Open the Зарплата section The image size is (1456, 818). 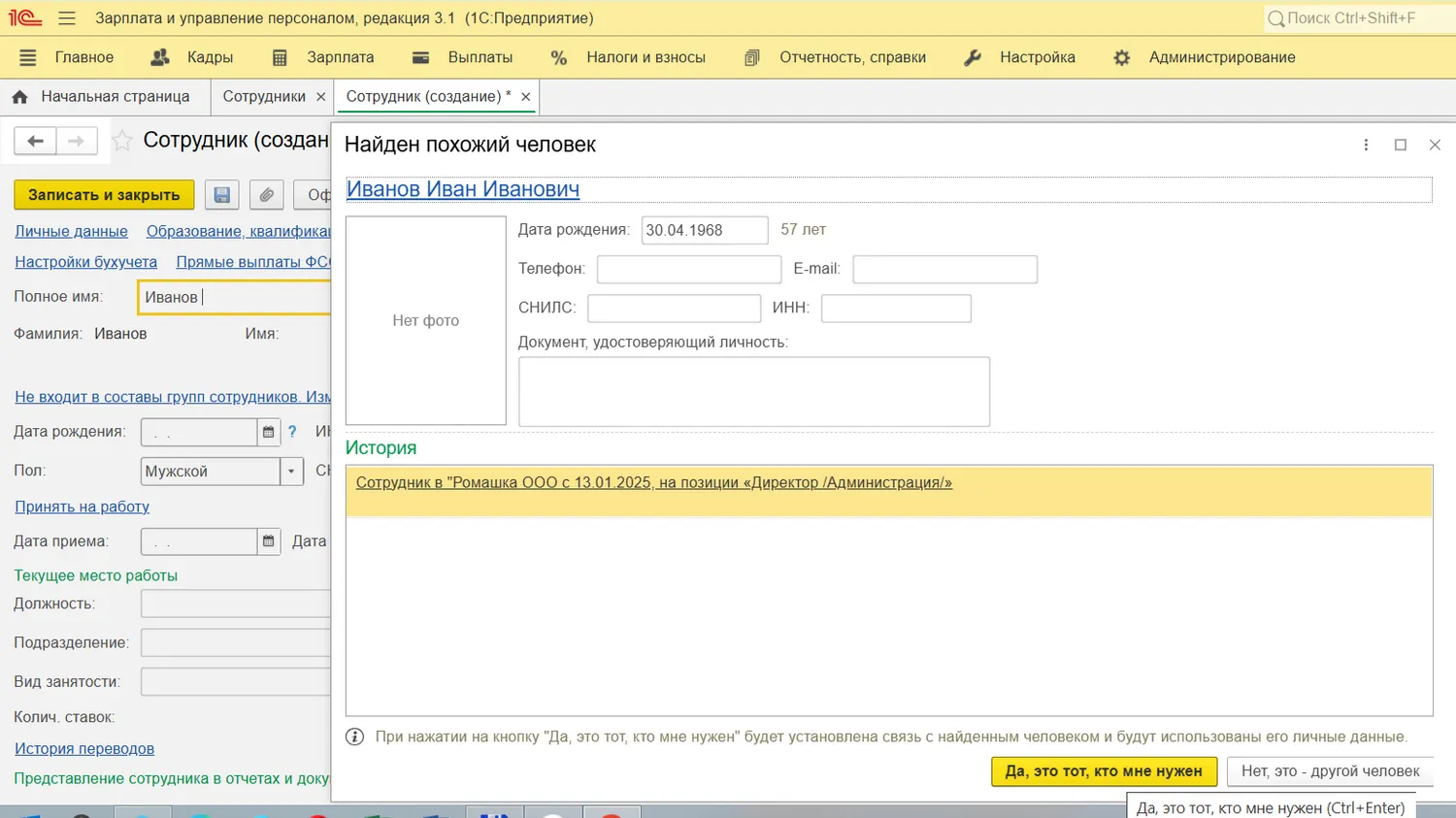tap(323, 57)
